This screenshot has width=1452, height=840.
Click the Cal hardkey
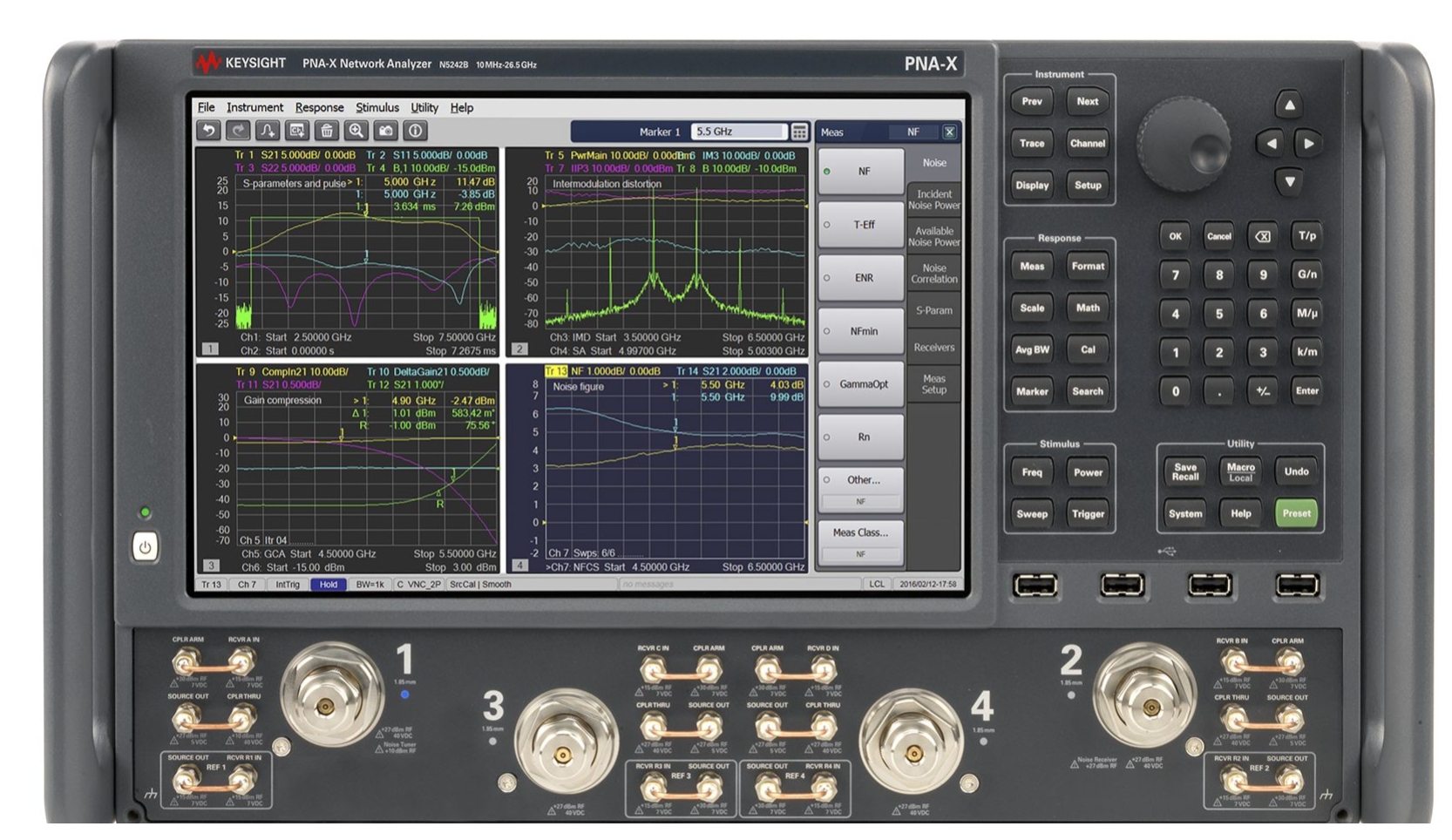pyautogui.click(x=1088, y=349)
